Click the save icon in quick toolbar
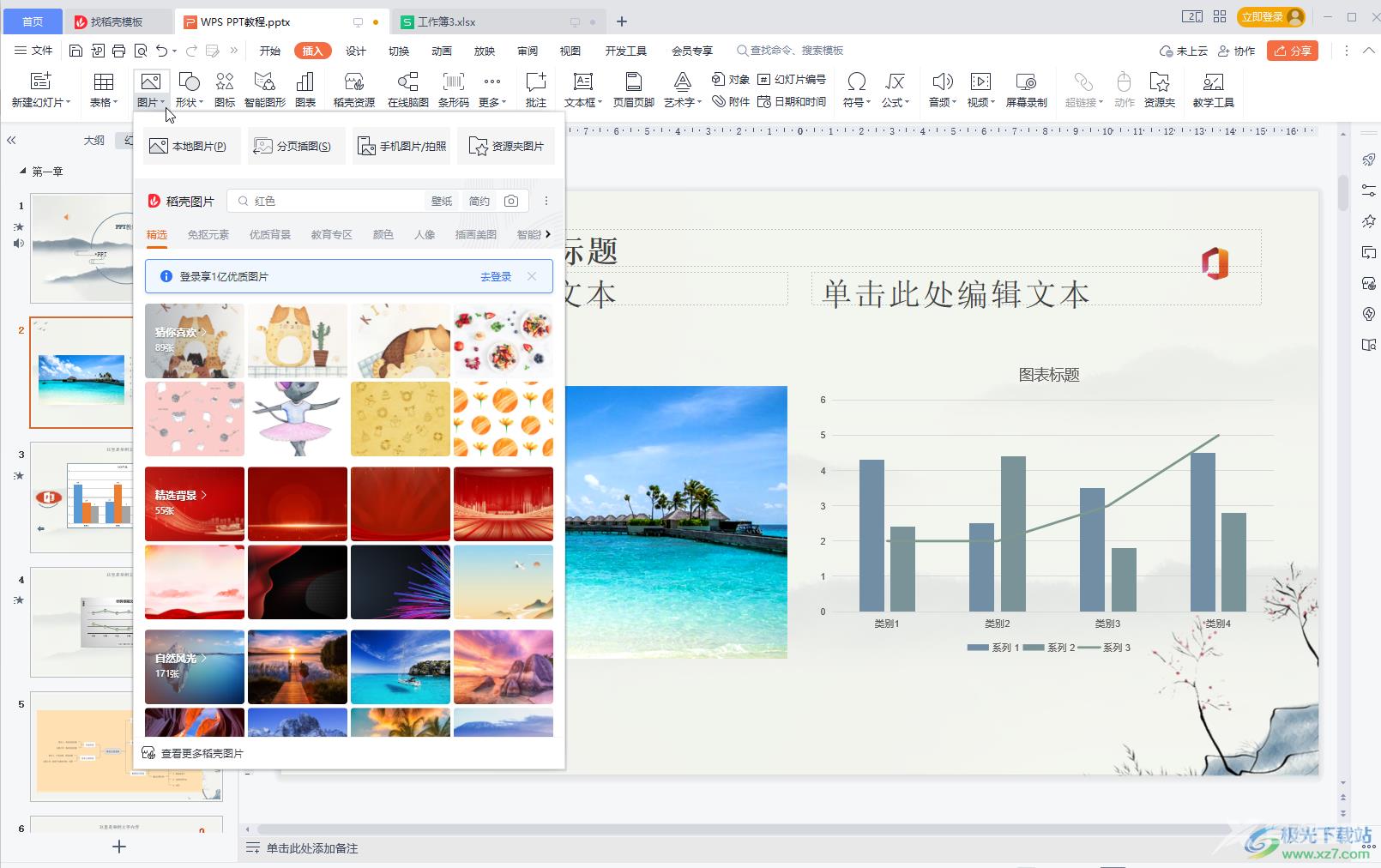The height and width of the screenshot is (868, 1381). [75, 51]
